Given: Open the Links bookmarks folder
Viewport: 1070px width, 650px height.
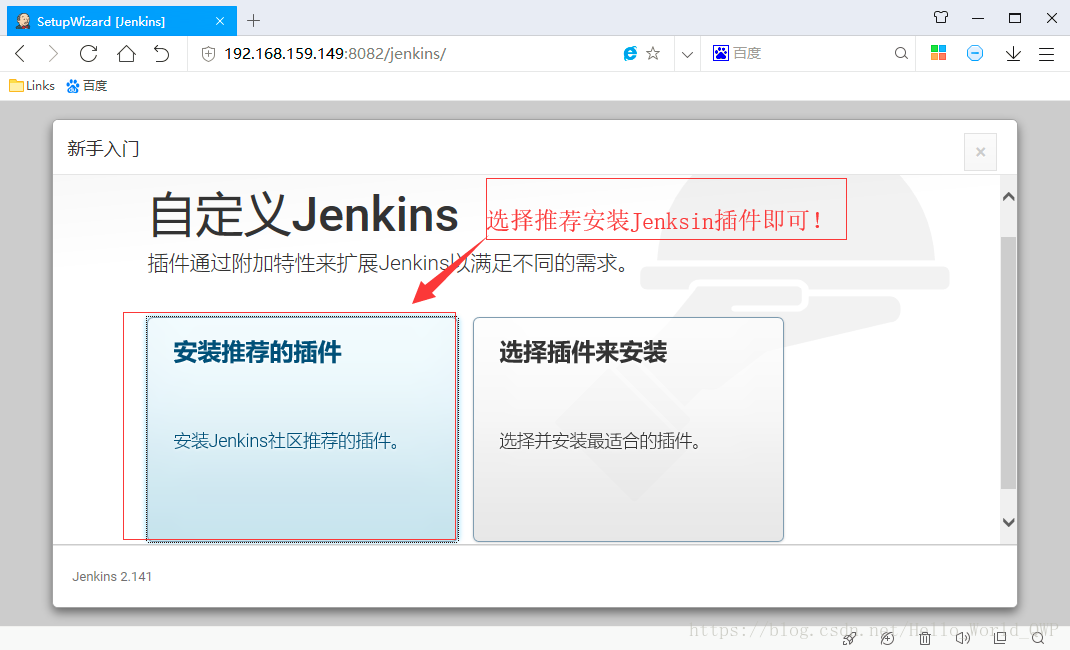Looking at the screenshot, I should (x=32, y=86).
